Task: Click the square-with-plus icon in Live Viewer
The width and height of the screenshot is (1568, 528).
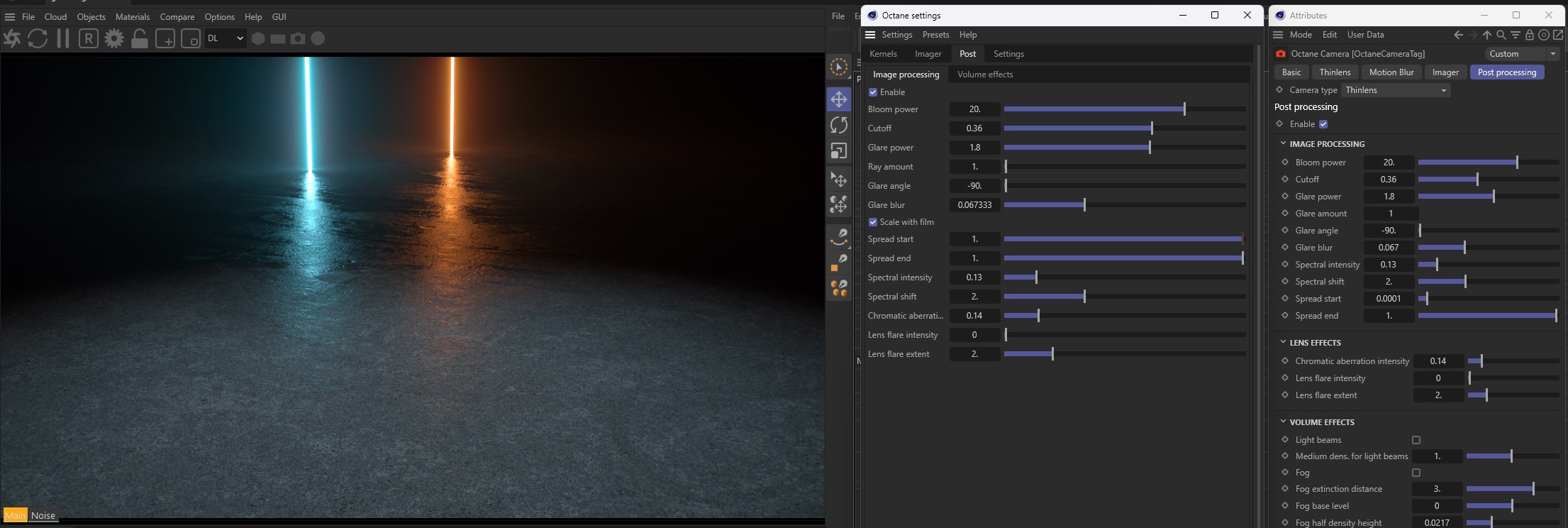Action: pyautogui.click(x=165, y=38)
